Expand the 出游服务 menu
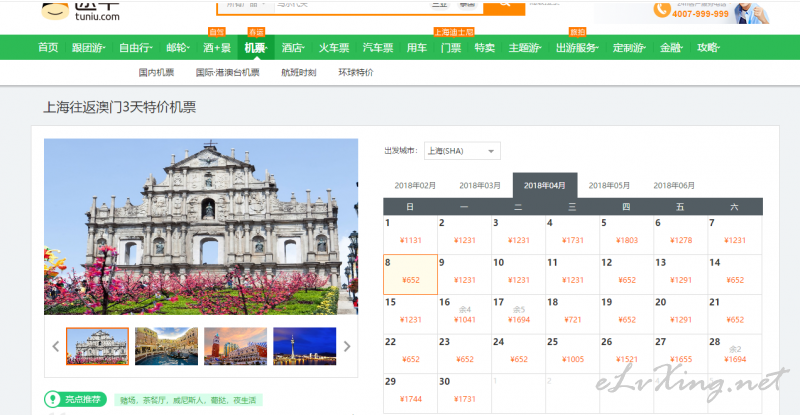This screenshot has width=800, height=415. (577, 48)
